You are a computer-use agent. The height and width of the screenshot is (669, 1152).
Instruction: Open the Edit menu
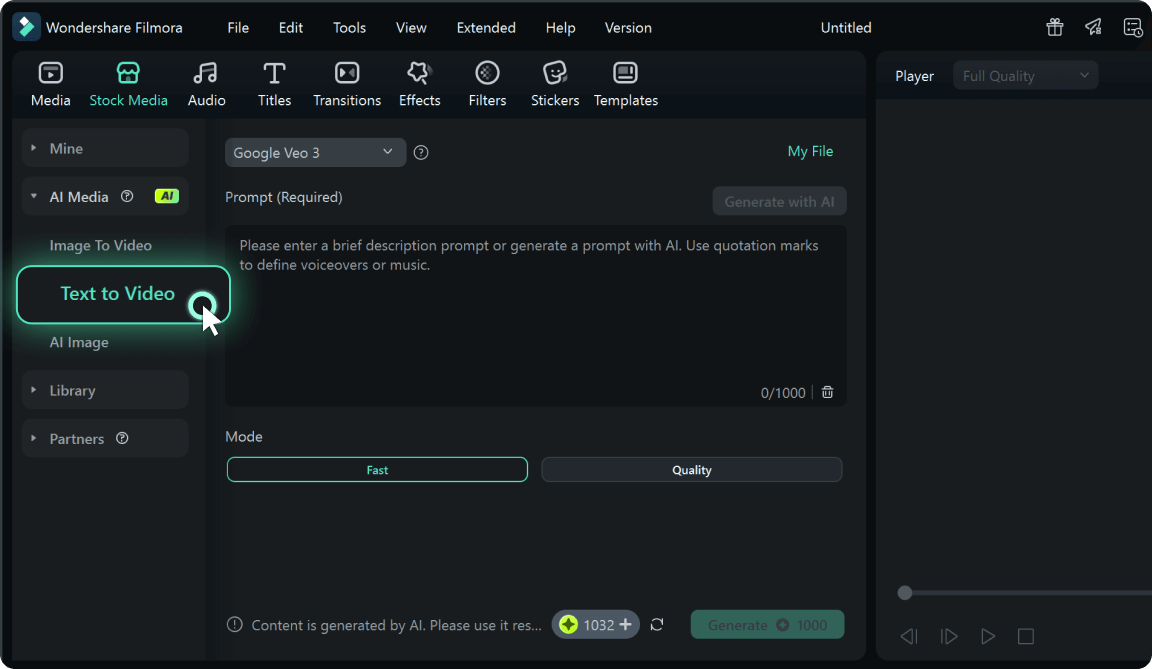[290, 27]
